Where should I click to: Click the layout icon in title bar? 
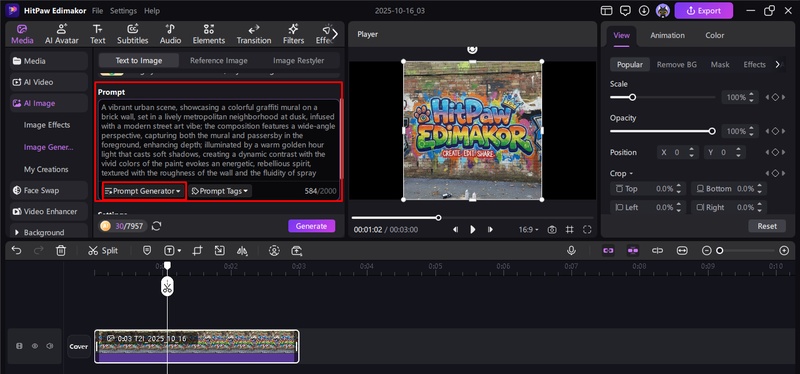coord(606,10)
